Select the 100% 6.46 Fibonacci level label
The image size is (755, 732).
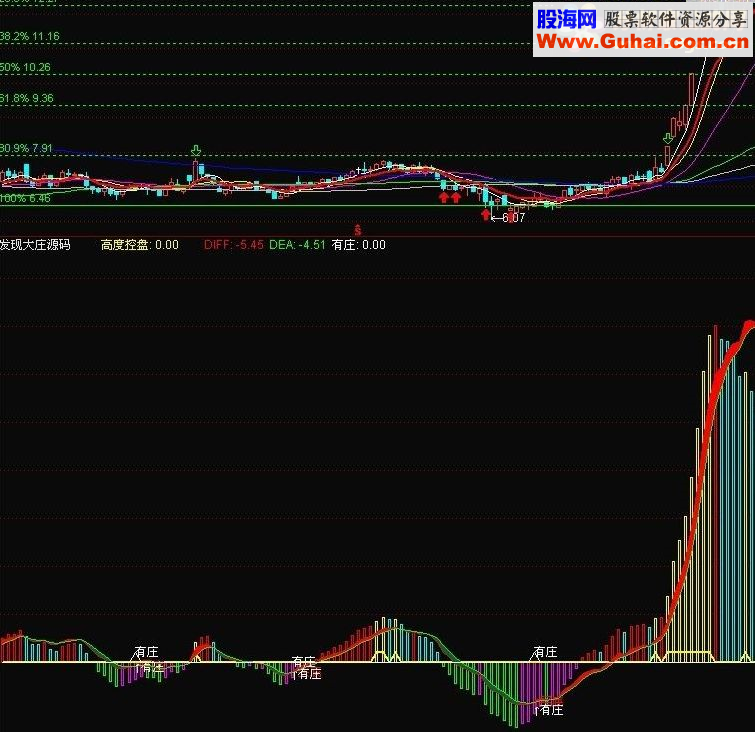[x=25, y=198]
